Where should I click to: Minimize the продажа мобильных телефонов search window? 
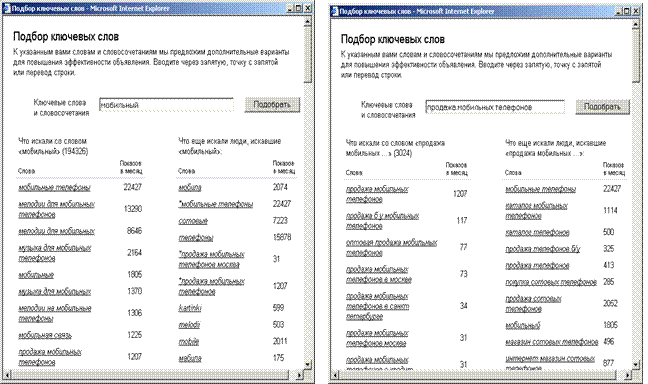tap(619, 11)
